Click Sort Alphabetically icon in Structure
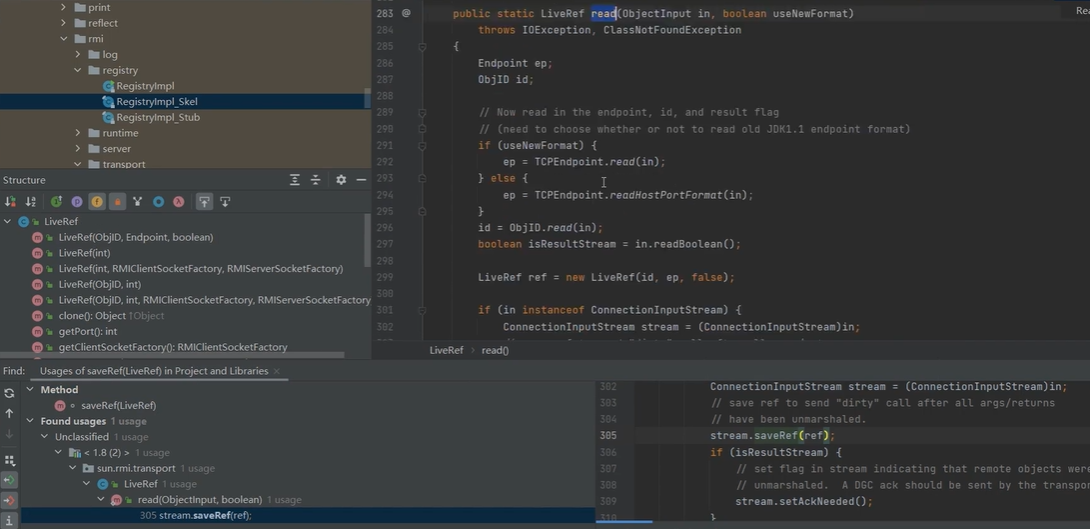The height and width of the screenshot is (529, 1090). 31,202
